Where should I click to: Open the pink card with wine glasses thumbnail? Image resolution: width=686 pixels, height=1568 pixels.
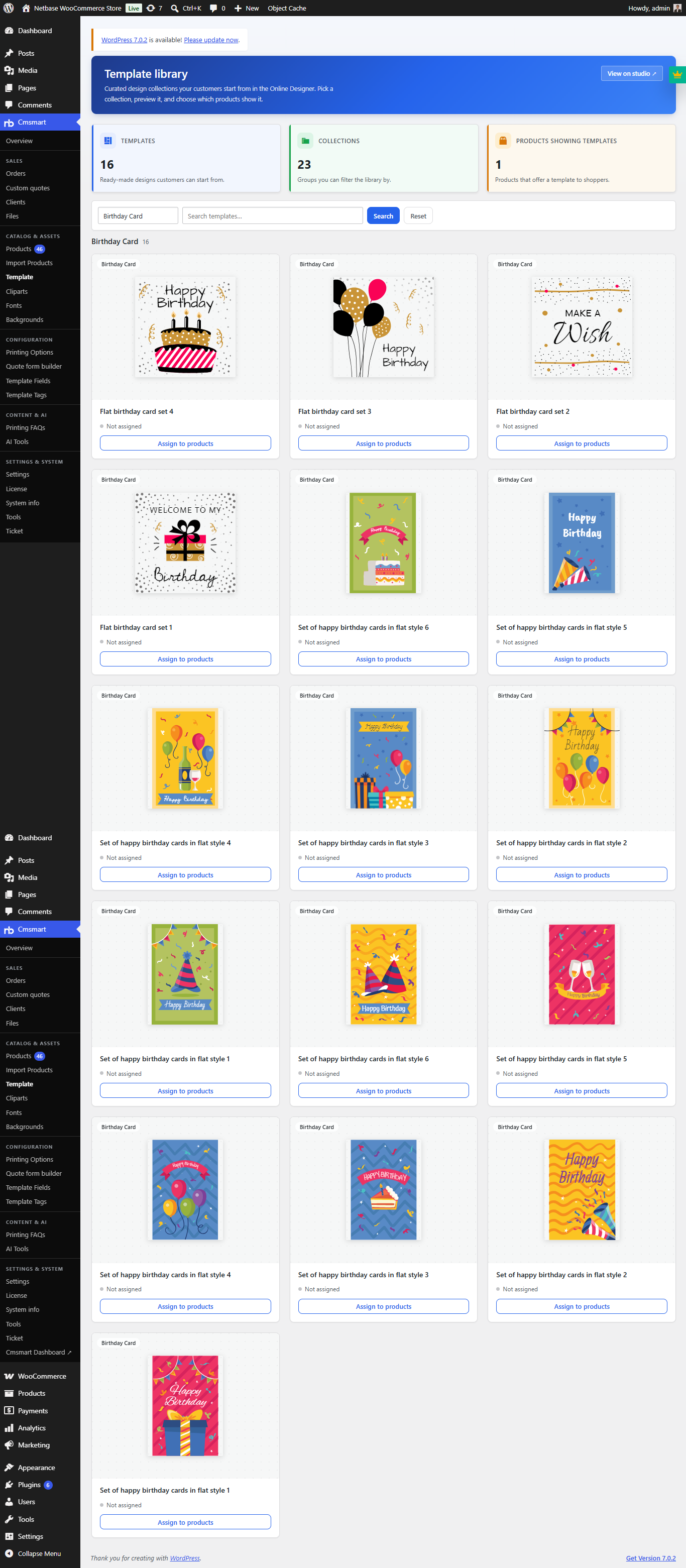pyautogui.click(x=582, y=974)
